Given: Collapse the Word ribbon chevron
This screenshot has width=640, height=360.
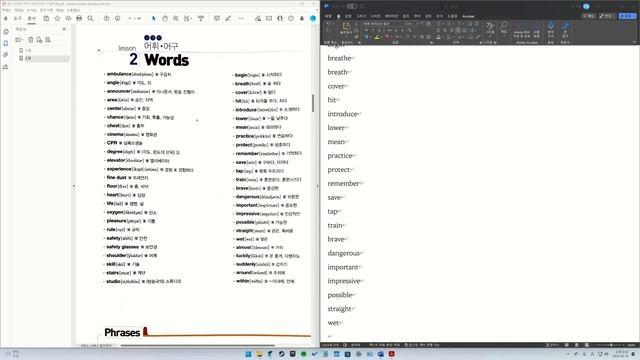Looking at the screenshot, I should click(634, 42).
